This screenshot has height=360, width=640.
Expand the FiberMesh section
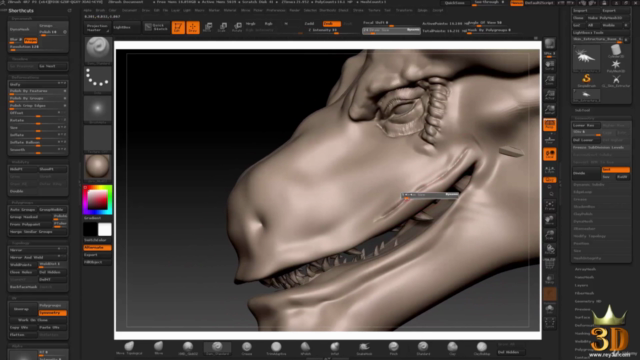pyautogui.click(x=584, y=293)
